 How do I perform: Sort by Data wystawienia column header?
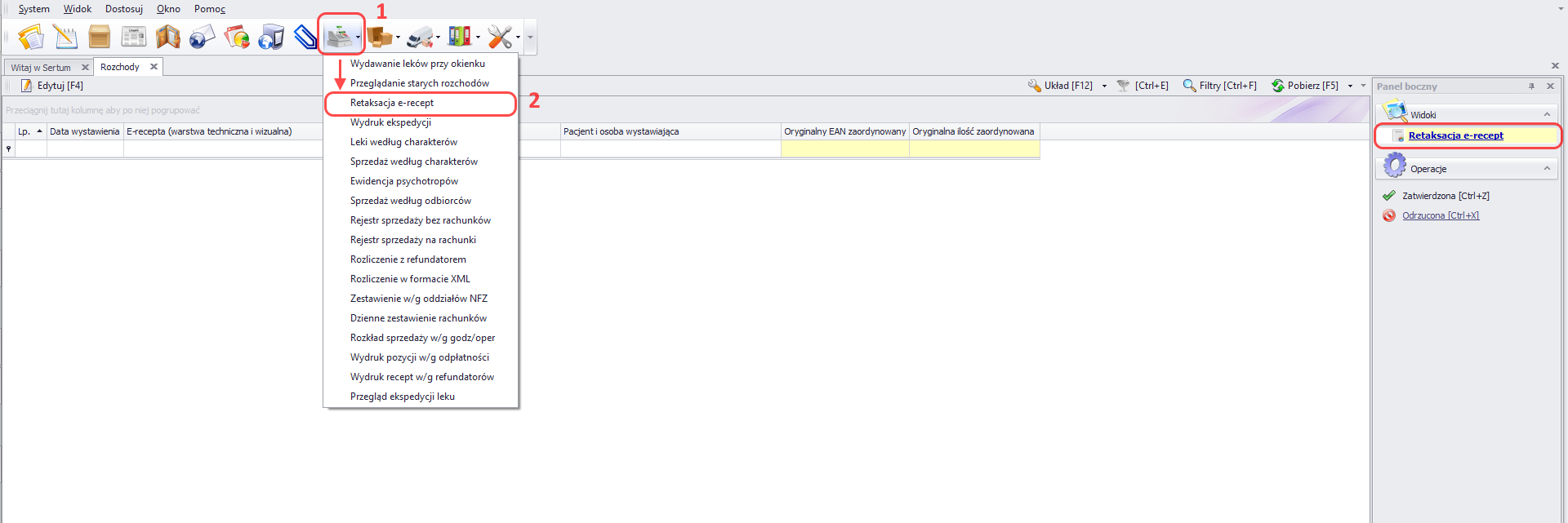pos(85,131)
